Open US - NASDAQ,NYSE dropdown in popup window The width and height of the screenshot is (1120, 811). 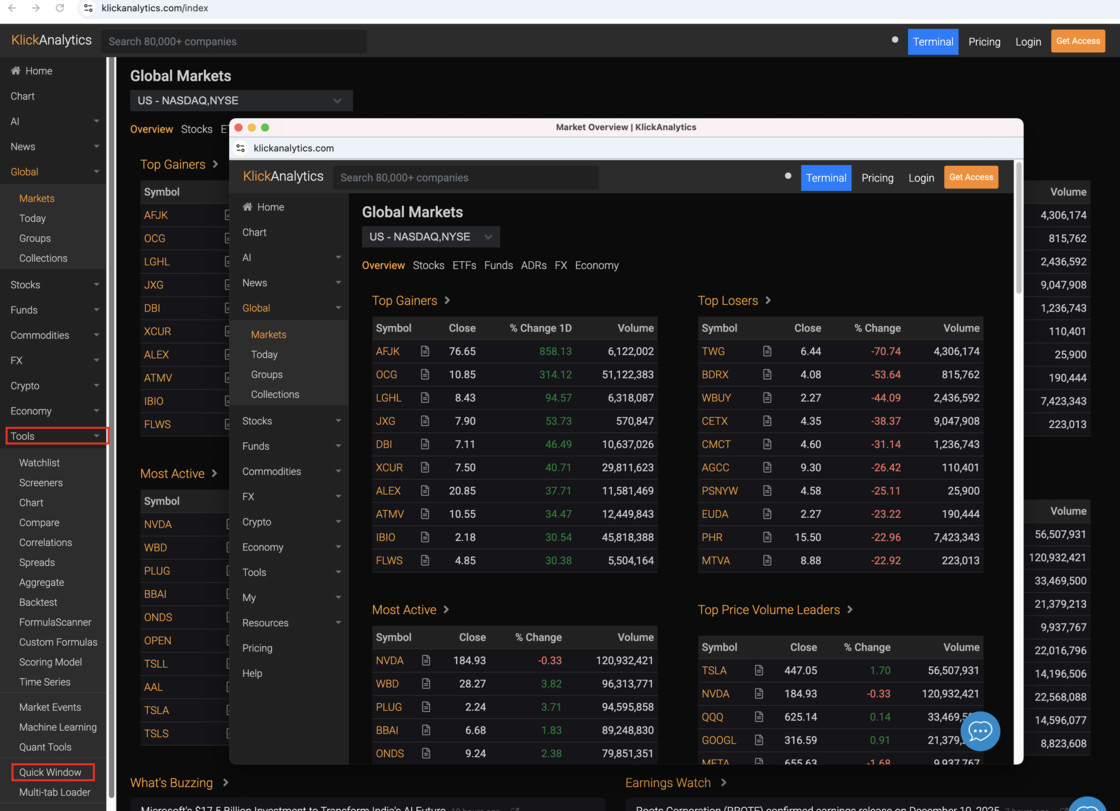(x=431, y=237)
